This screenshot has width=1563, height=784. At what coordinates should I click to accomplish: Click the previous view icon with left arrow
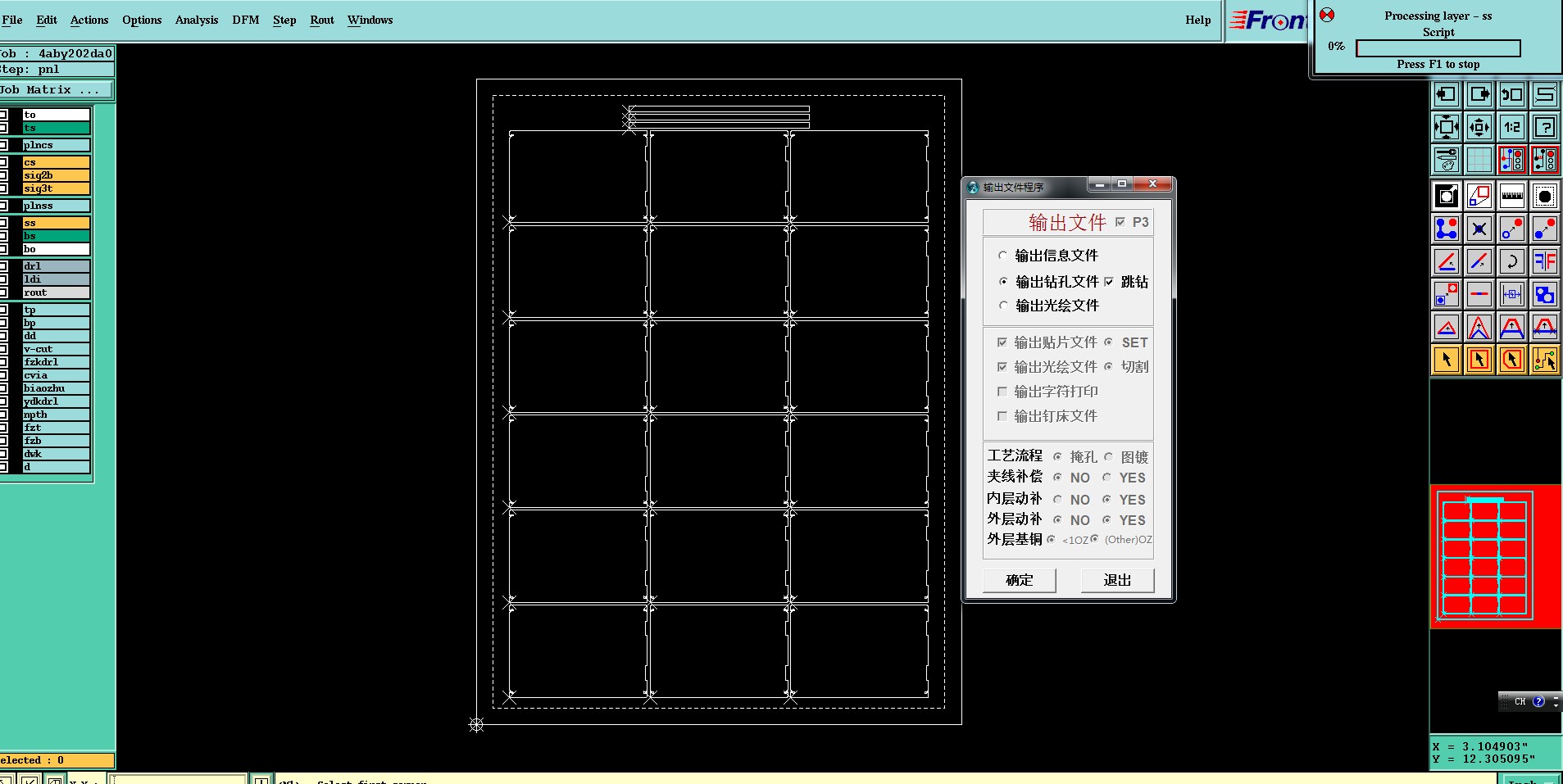(1447, 94)
